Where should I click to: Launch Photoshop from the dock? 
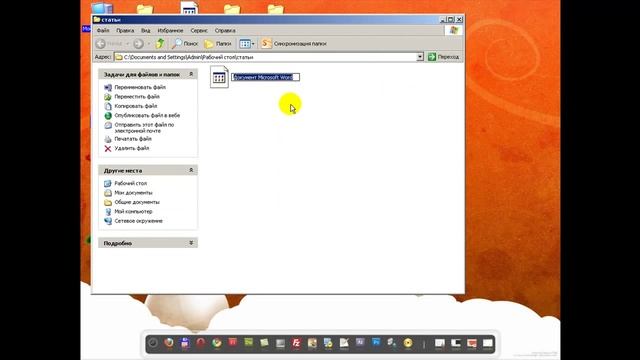coord(376,342)
